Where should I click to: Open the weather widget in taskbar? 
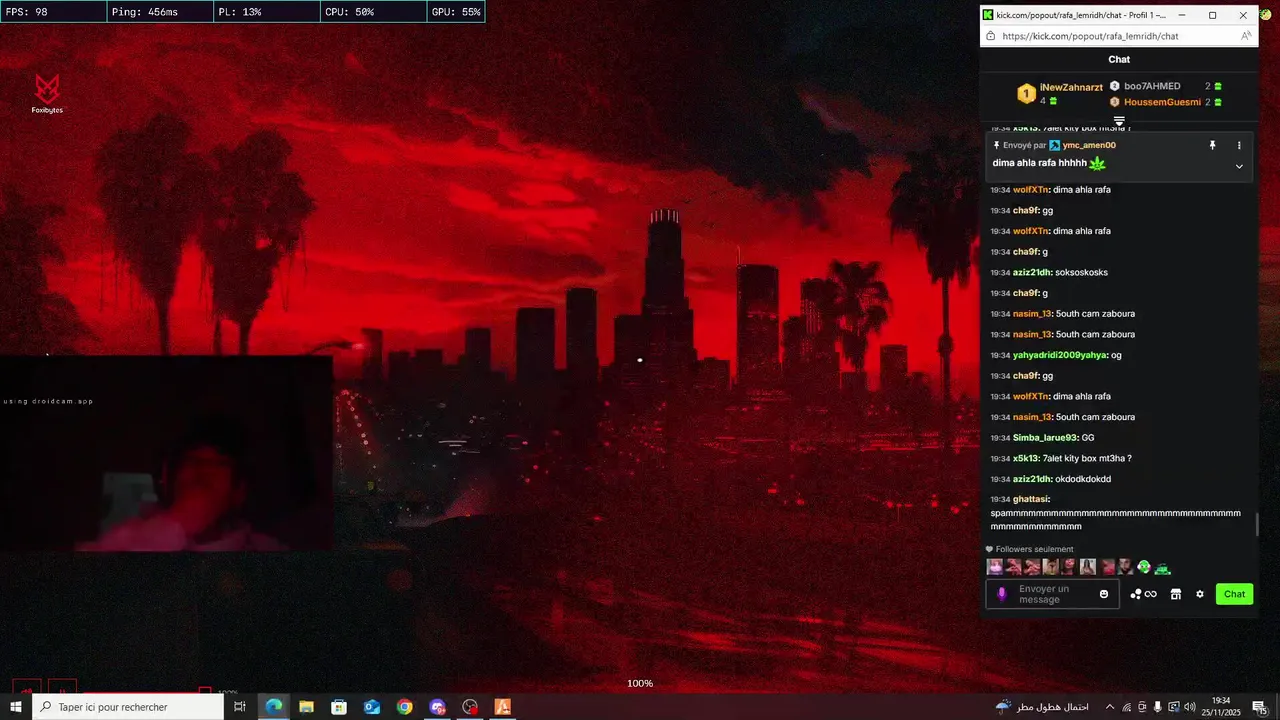coord(1042,707)
